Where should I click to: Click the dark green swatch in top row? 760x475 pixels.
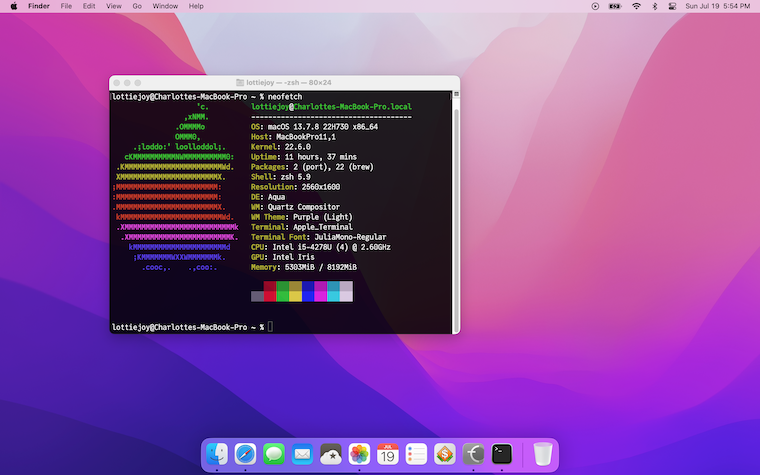point(283,286)
